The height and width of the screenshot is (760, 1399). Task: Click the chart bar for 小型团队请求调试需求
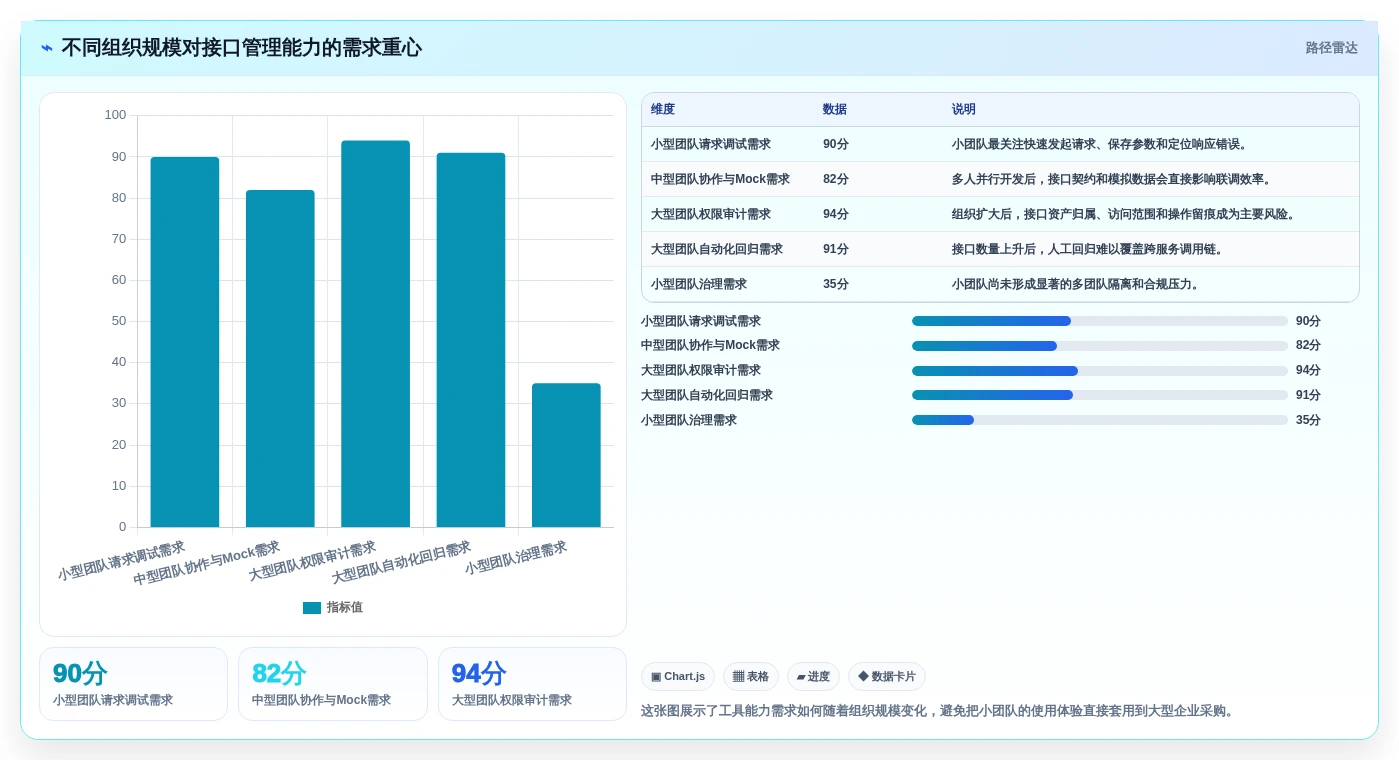(185, 342)
